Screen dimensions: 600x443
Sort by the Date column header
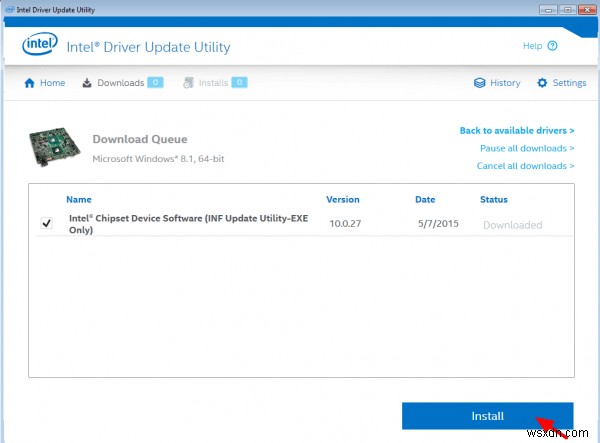[425, 199]
